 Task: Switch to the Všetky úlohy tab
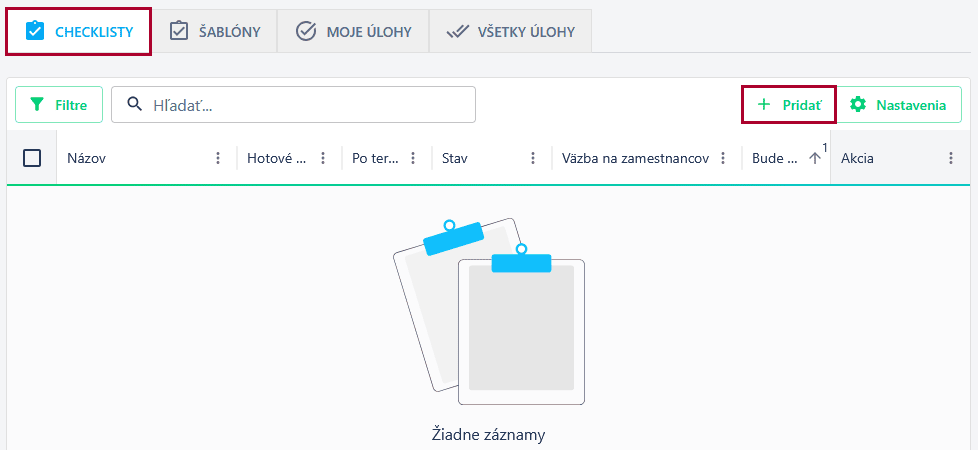coord(510,31)
